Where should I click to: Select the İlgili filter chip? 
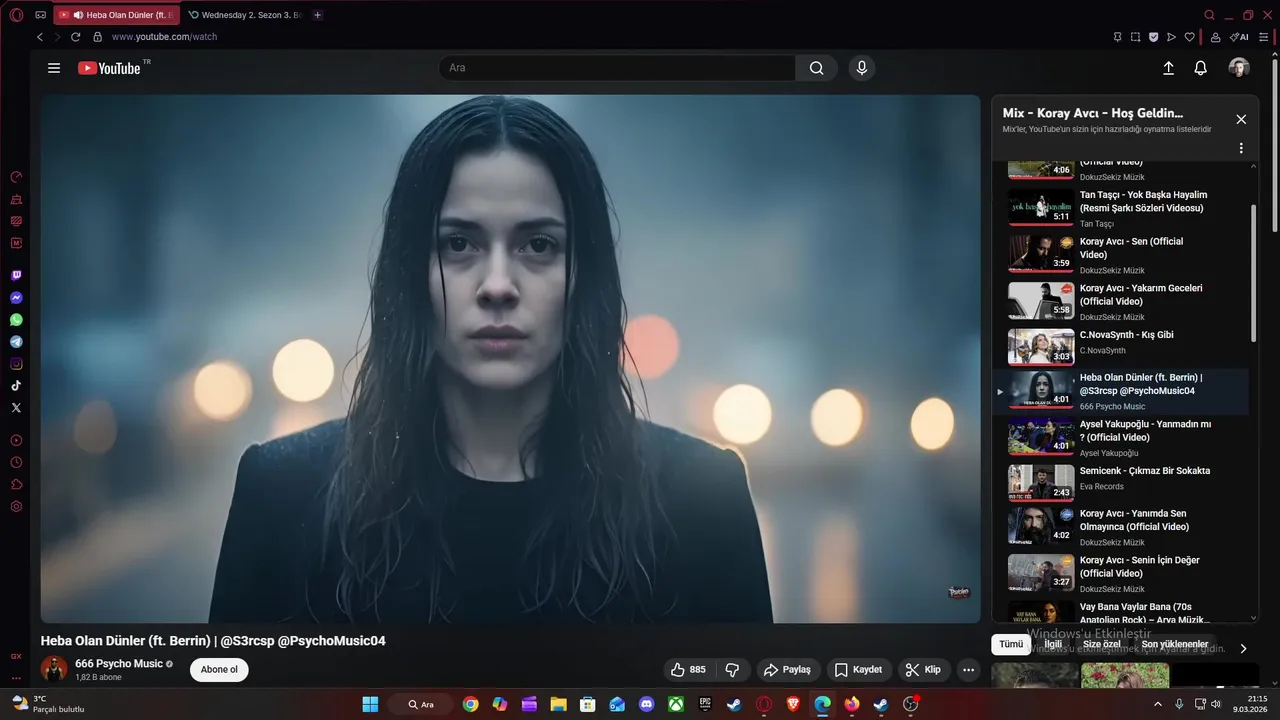coord(1053,644)
